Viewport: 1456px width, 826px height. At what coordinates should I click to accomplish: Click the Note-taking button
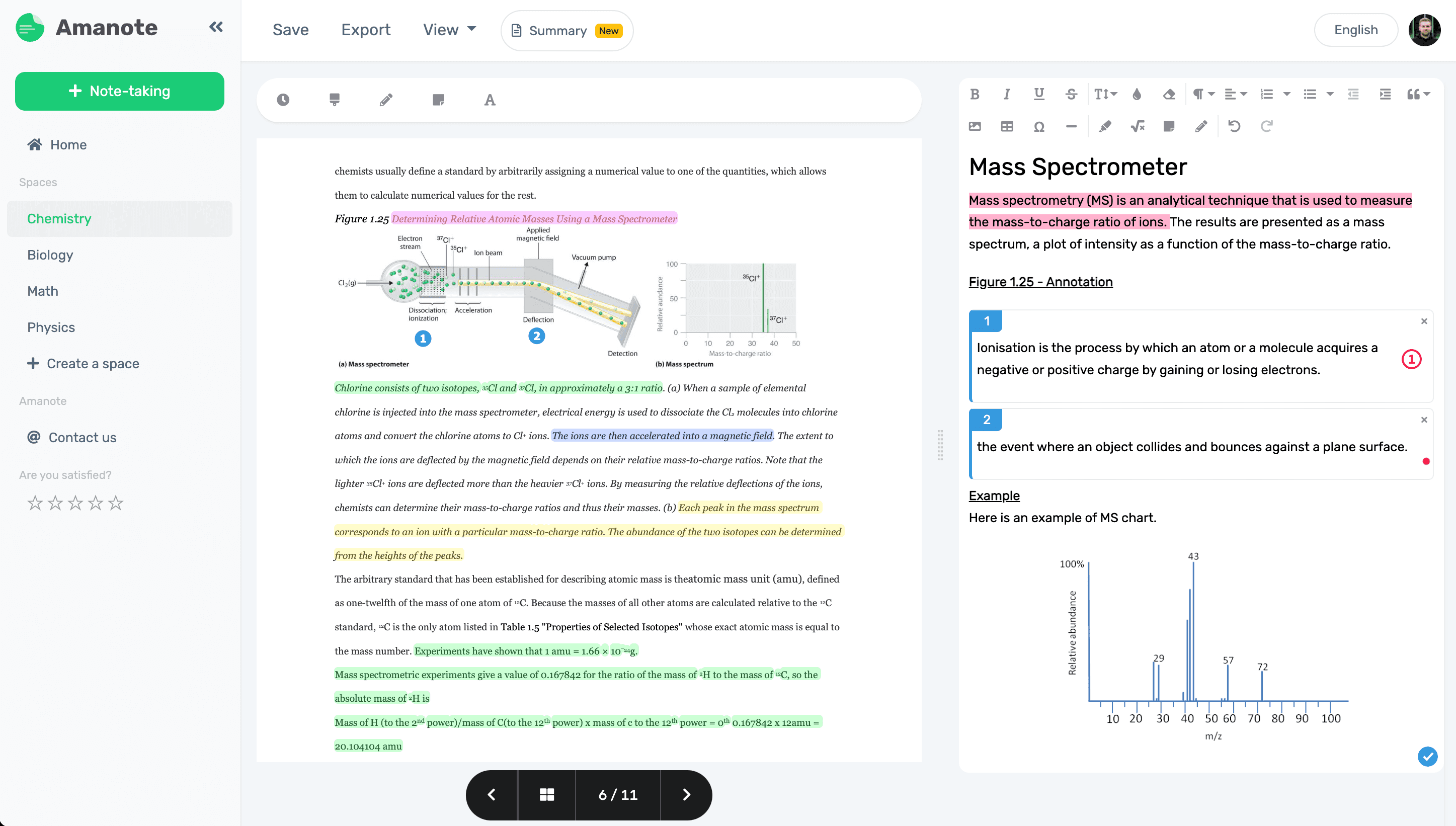(120, 90)
